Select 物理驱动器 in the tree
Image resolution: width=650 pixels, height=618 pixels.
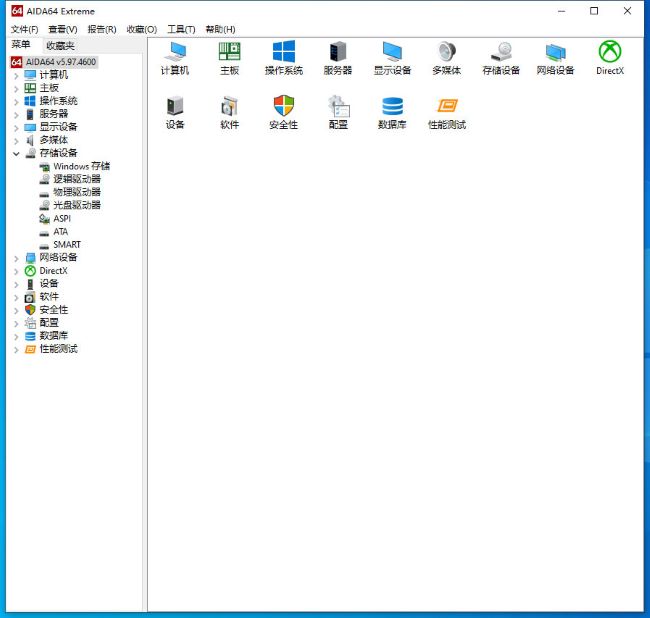pyautogui.click(x=76, y=192)
